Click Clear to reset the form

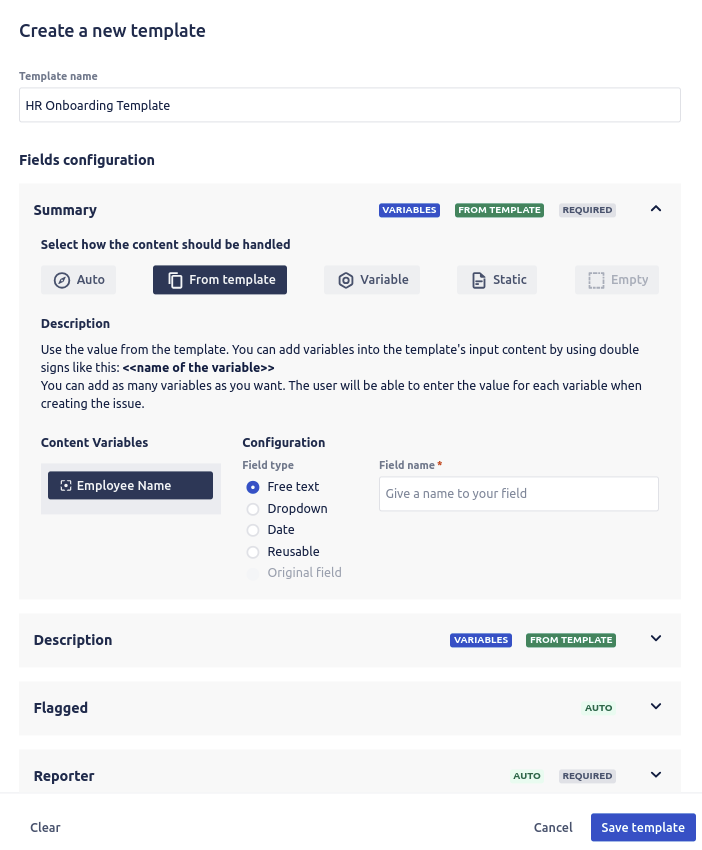[x=45, y=828]
